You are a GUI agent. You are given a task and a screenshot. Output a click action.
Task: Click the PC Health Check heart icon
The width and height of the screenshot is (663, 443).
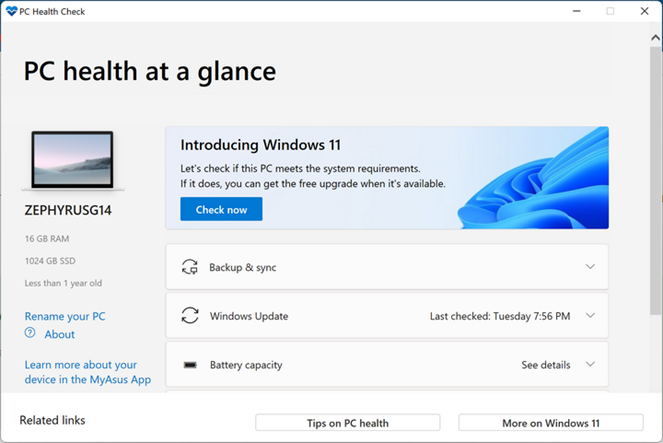point(12,11)
